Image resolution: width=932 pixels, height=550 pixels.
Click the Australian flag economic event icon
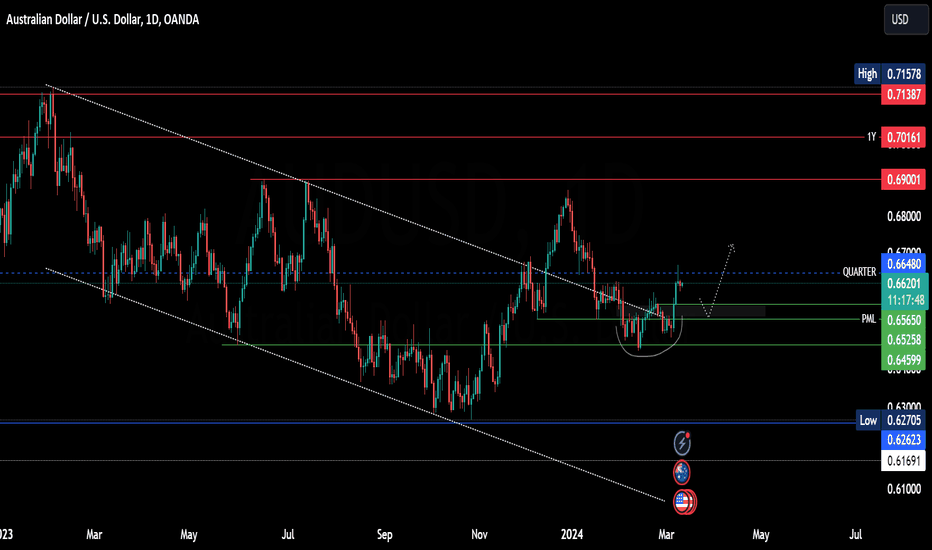682,473
